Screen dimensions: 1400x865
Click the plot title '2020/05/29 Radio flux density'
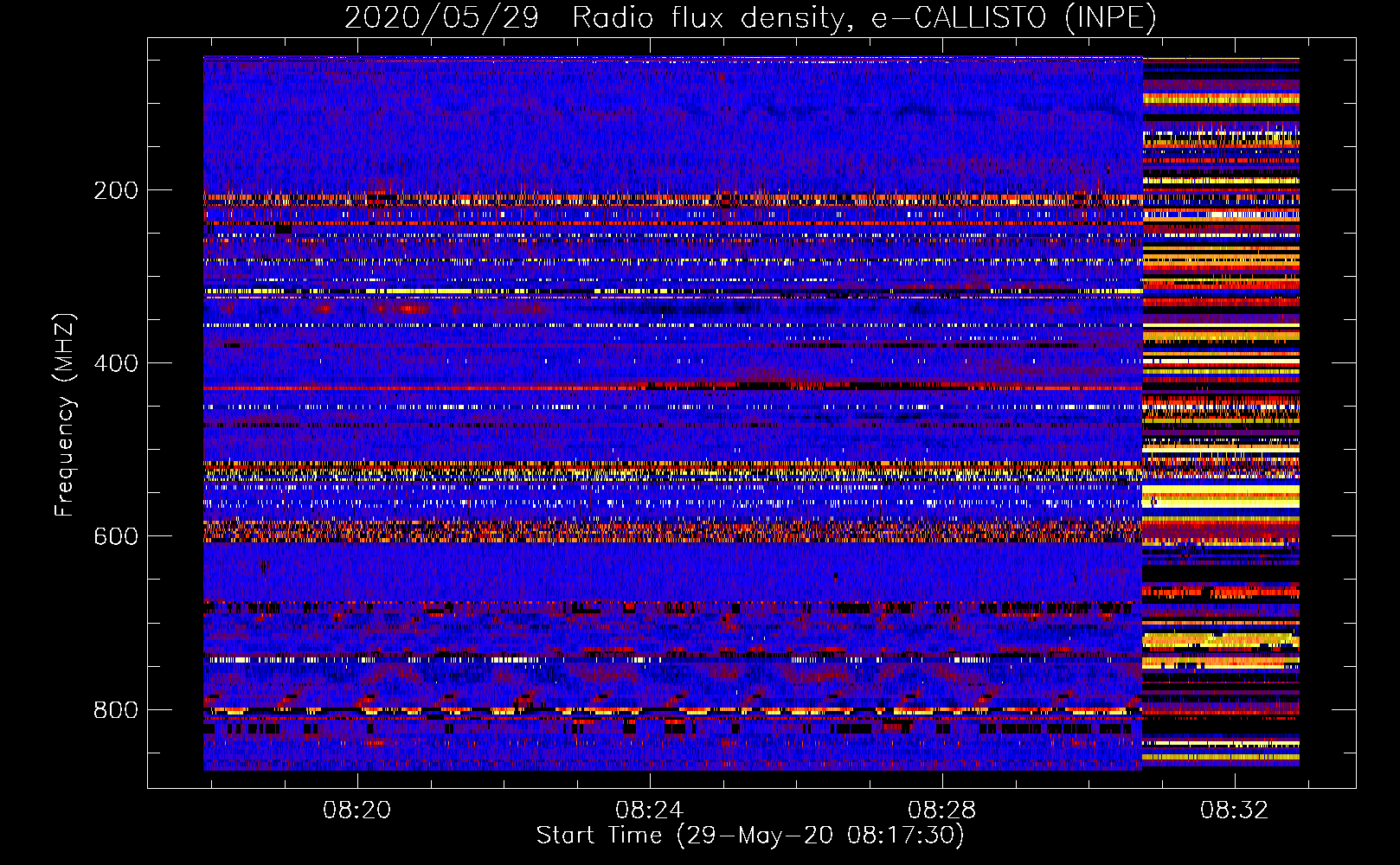pyautogui.click(x=750, y=17)
